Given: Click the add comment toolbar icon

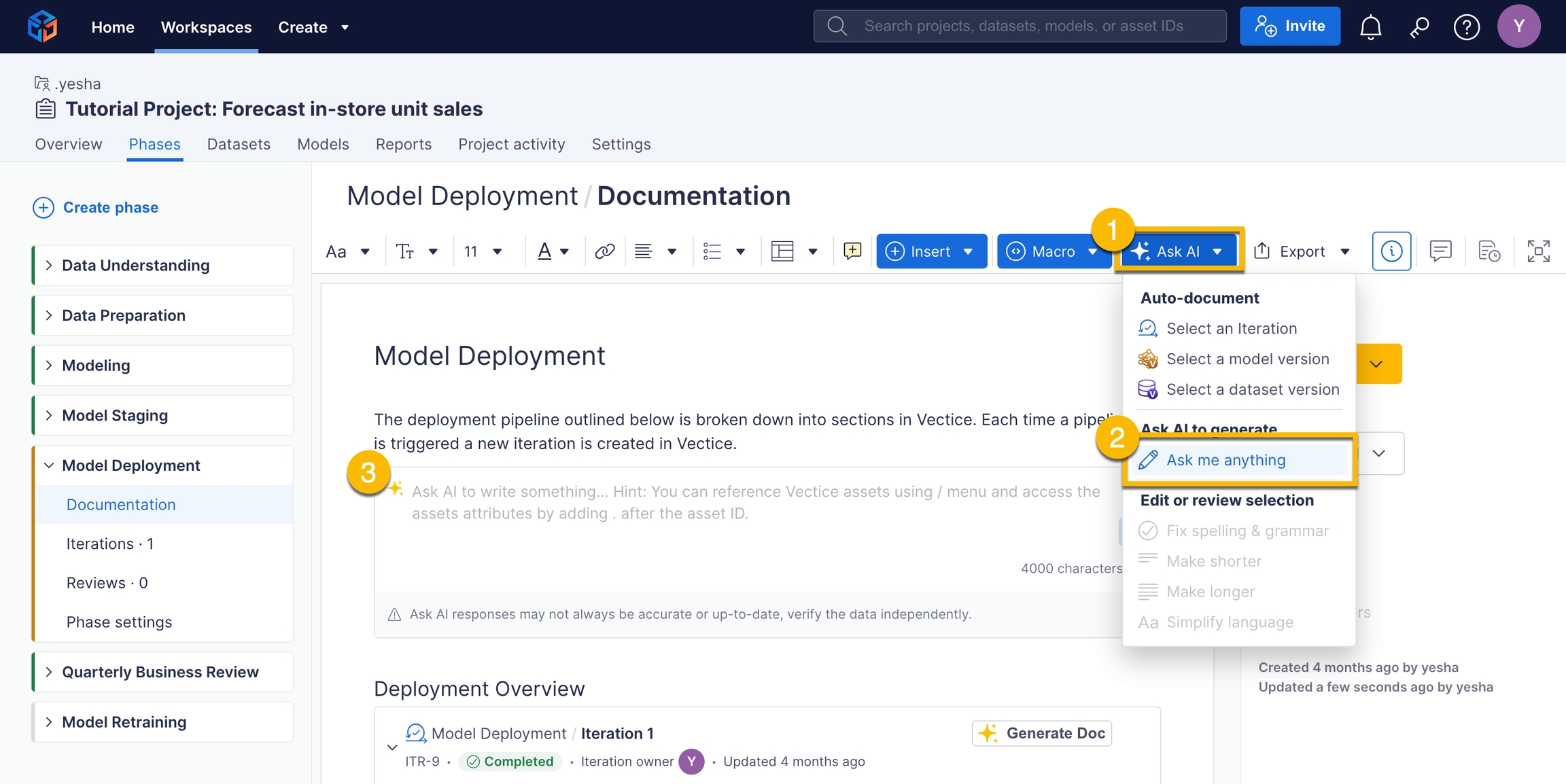Looking at the screenshot, I should click(x=852, y=251).
